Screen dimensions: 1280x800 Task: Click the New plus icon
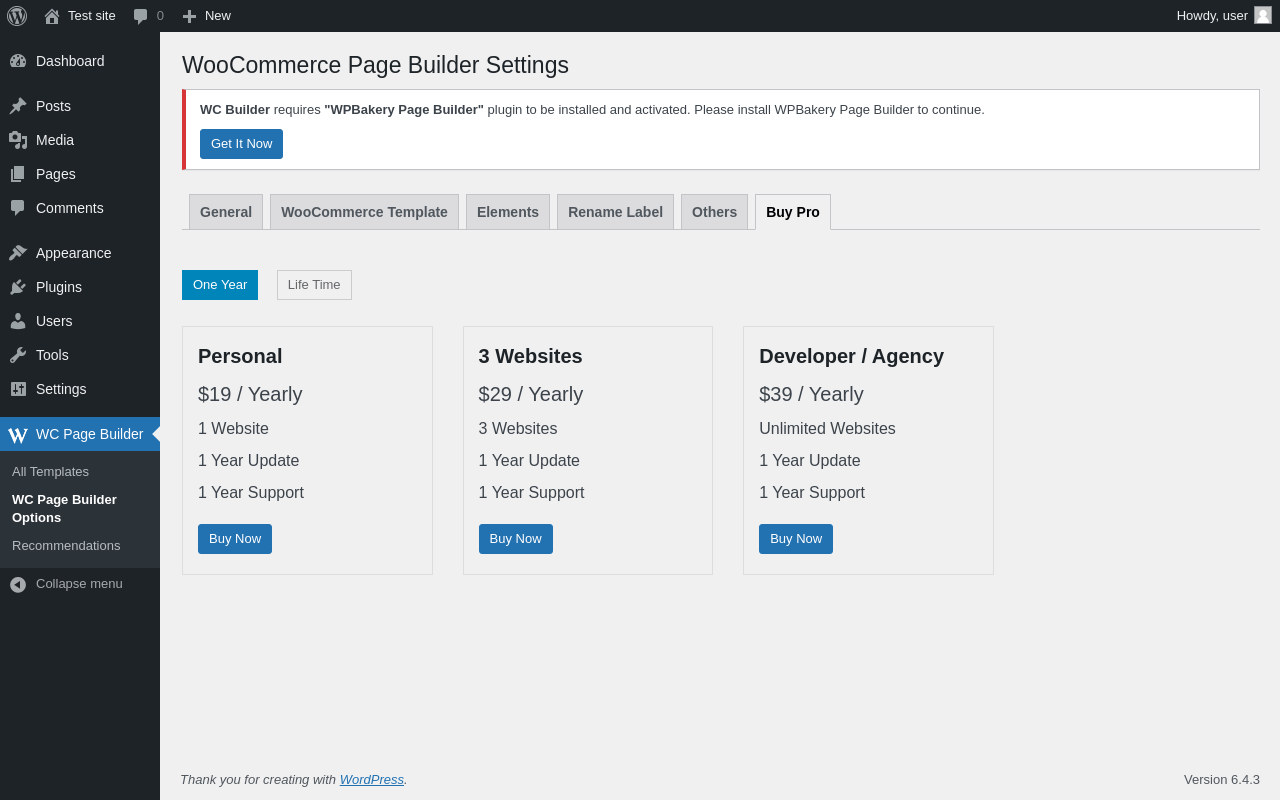(x=189, y=16)
